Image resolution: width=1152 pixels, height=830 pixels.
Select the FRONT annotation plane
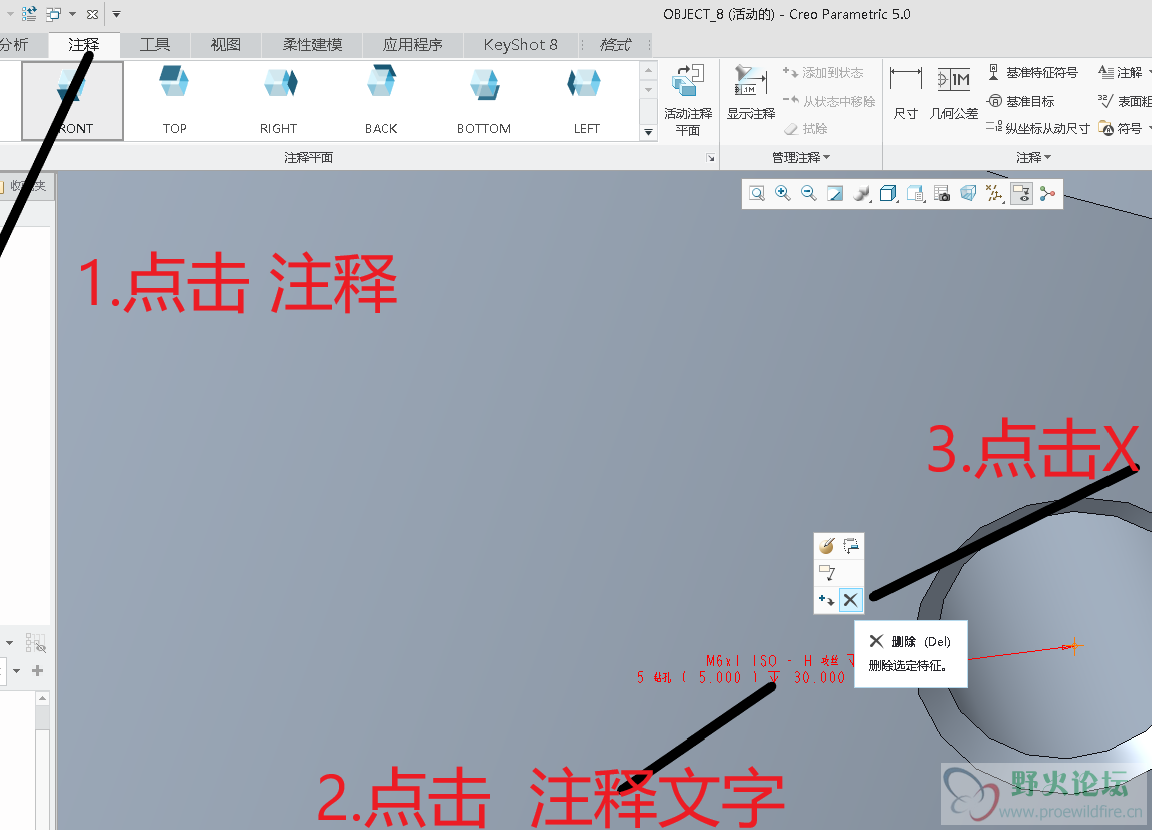(72, 101)
